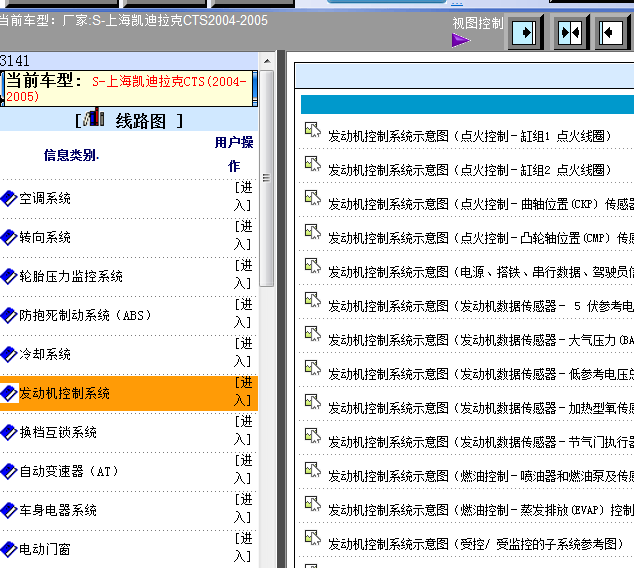Select highlighted 发动机控制系统 category text
634x568 pixels.
click(x=64, y=393)
